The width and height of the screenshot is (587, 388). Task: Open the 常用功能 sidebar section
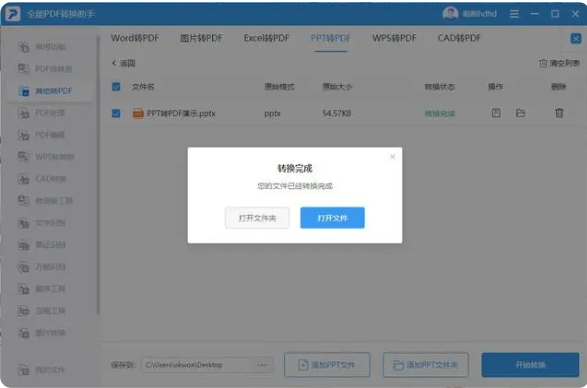42,47
